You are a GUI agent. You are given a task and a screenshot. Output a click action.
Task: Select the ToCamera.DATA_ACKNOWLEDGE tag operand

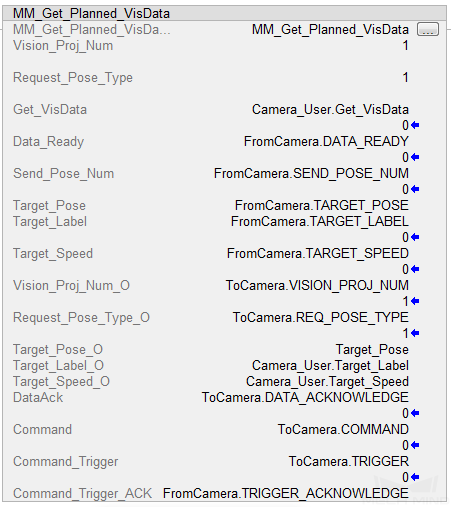[x=305, y=398]
